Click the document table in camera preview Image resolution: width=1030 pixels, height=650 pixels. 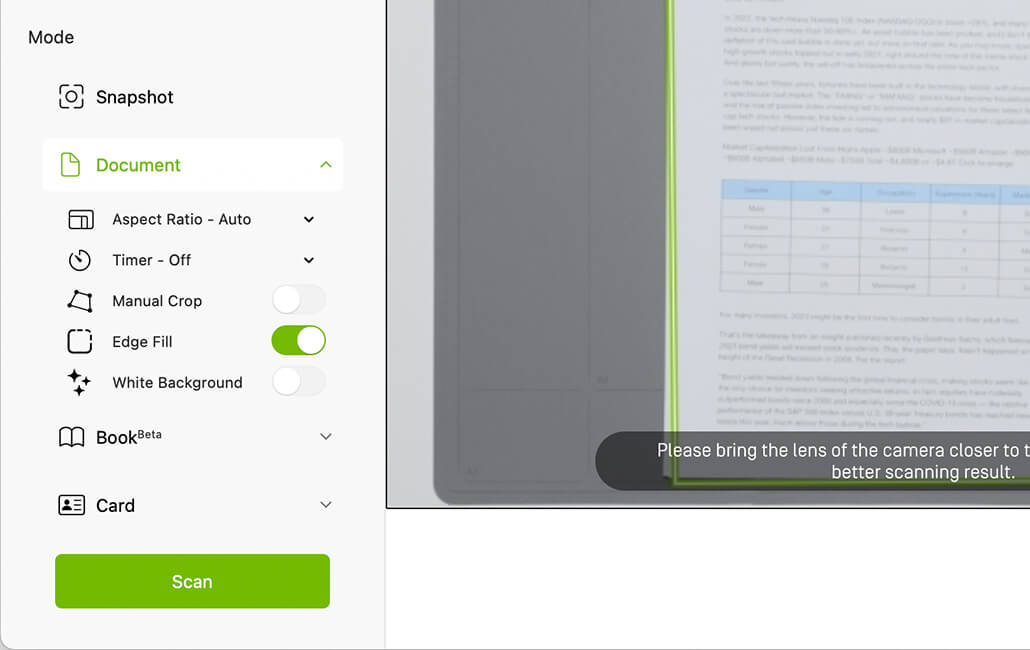[875, 238]
